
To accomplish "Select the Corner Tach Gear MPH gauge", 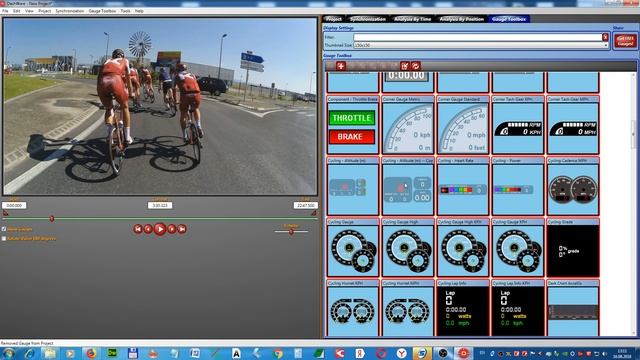I will pyautogui.click(x=573, y=125).
